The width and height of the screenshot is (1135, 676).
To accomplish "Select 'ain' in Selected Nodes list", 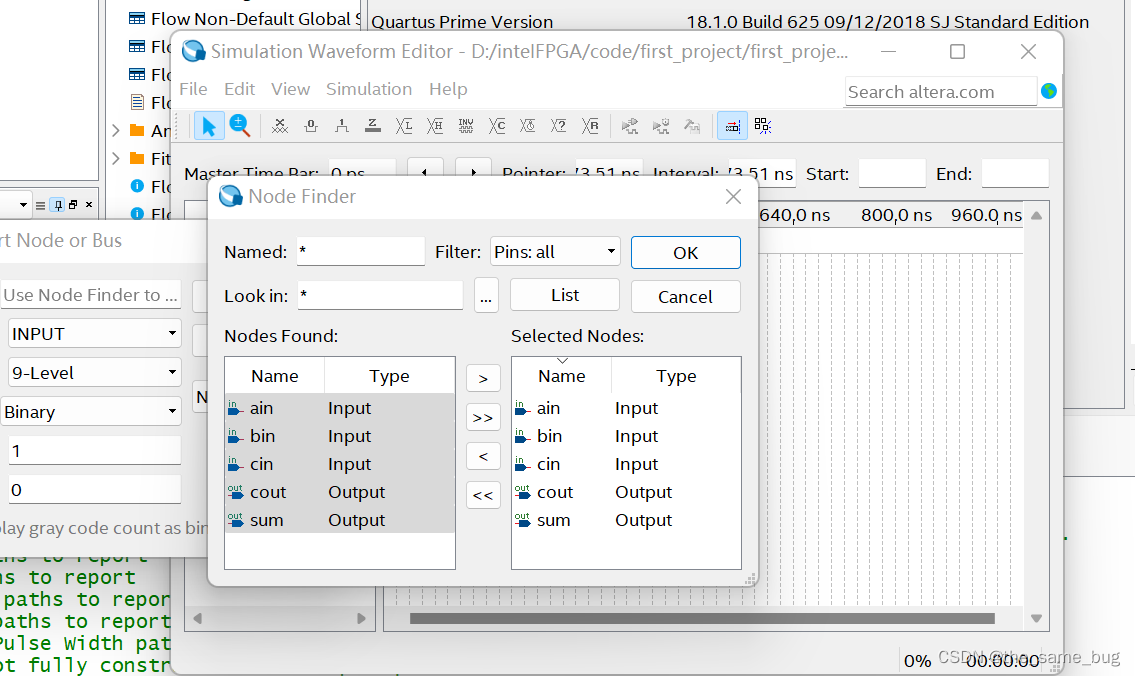I will [x=626, y=408].
